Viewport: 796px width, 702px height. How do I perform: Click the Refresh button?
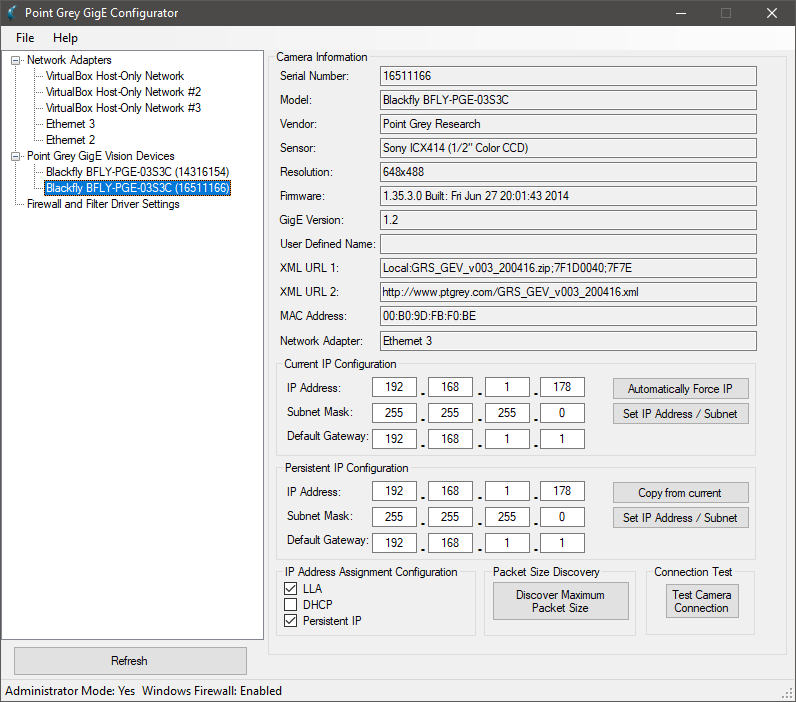coord(130,661)
